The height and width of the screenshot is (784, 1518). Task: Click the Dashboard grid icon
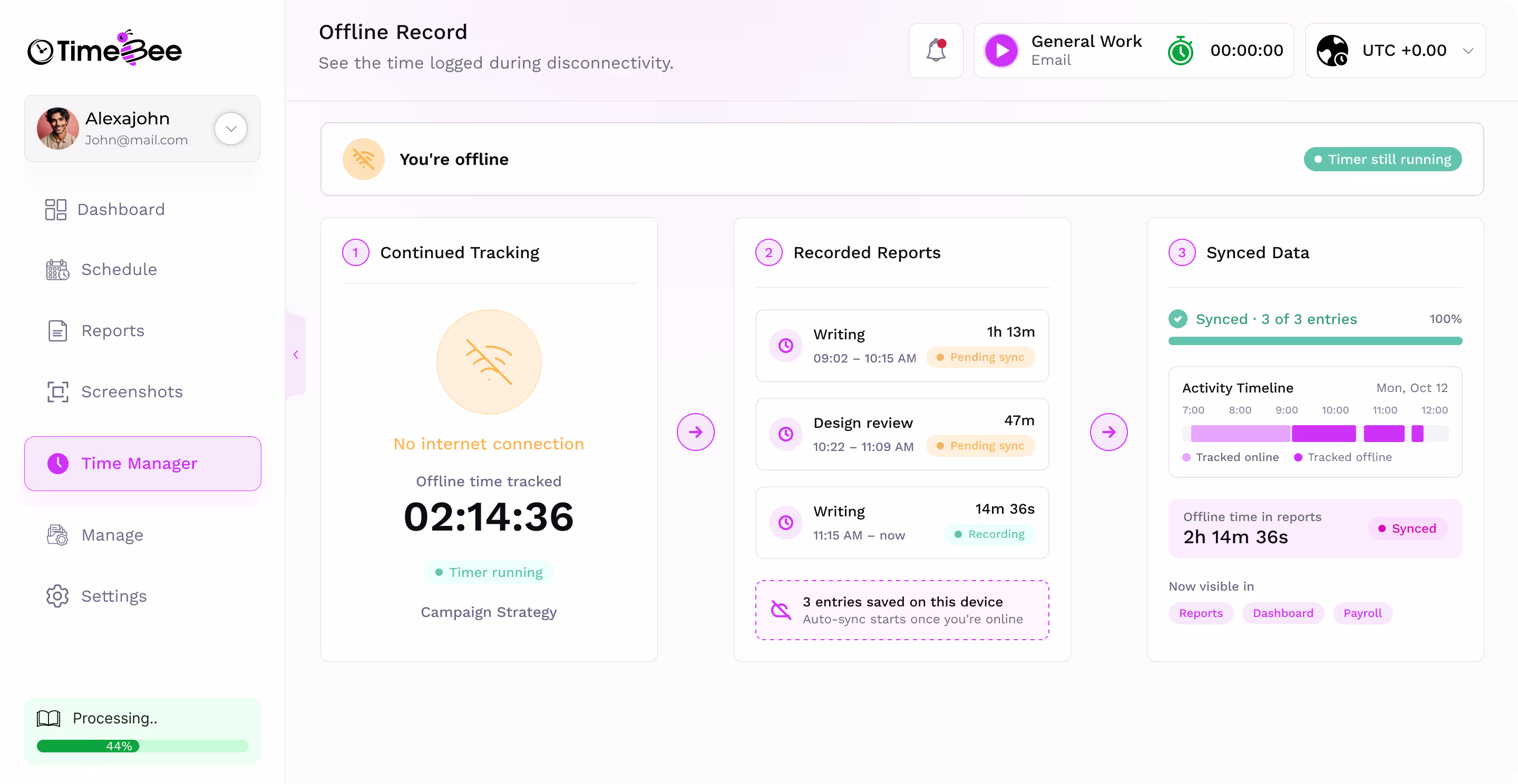click(x=56, y=210)
